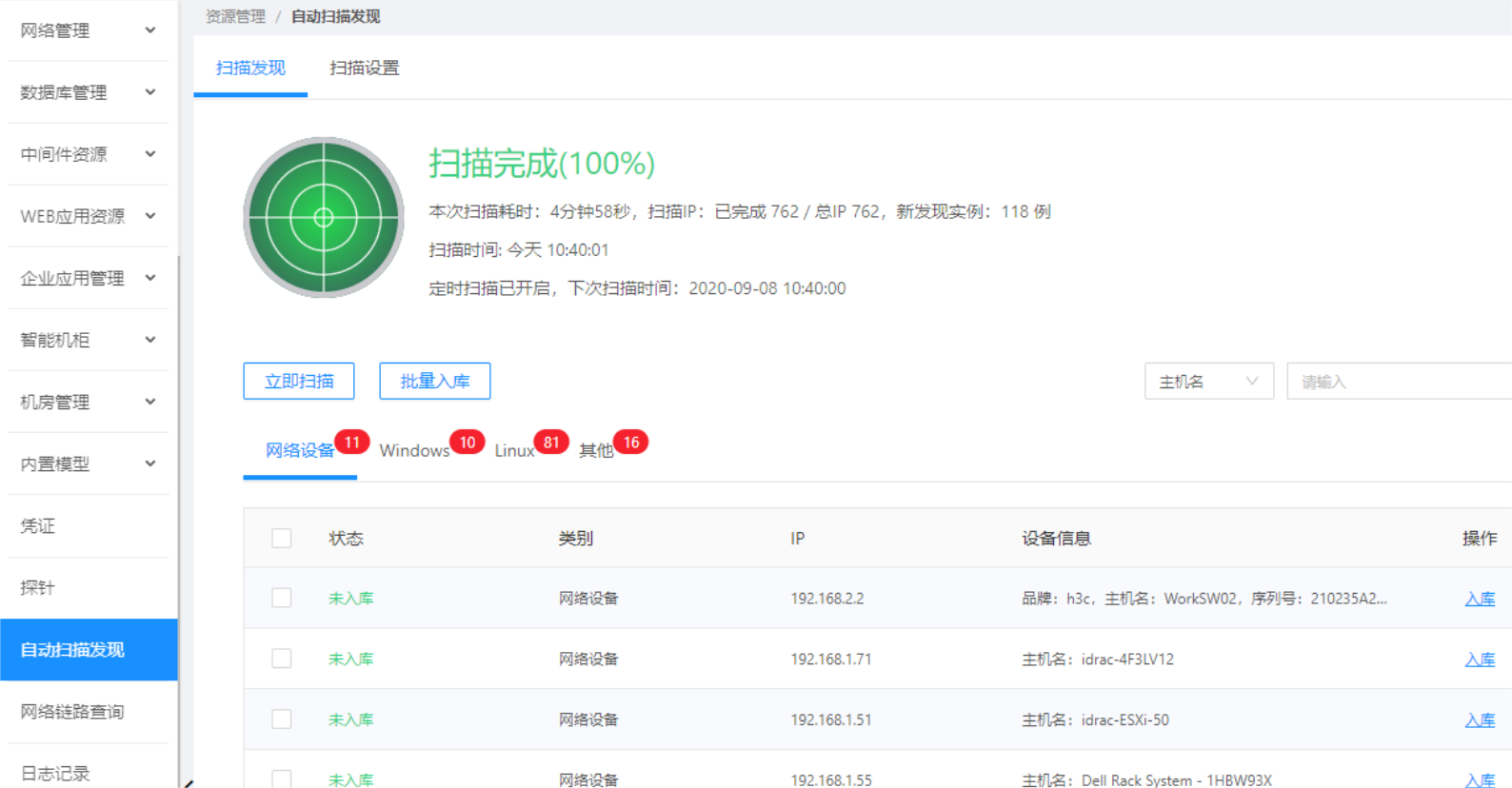This screenshot has height=788, width=1512.
Task: Click the green radar scan icon
Action: click(324, 217)
